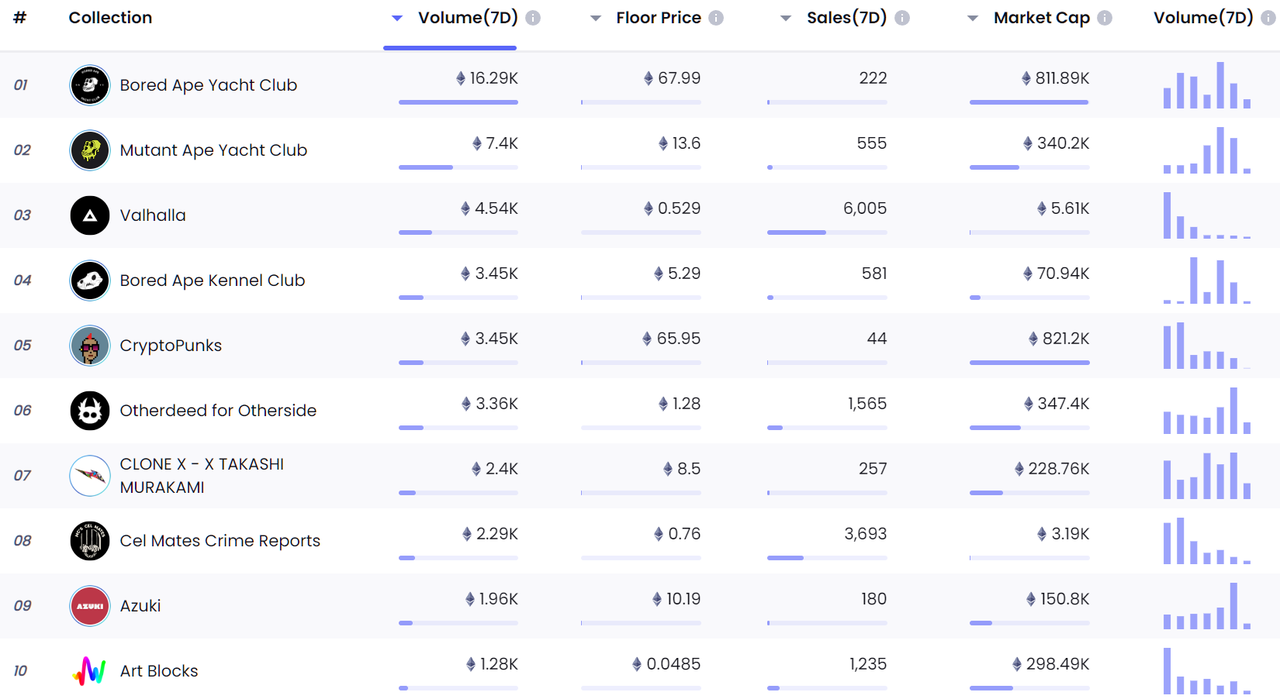Open the Bored Ape Kennel Club collection link

pyautogui.click(x=212, y=280)
